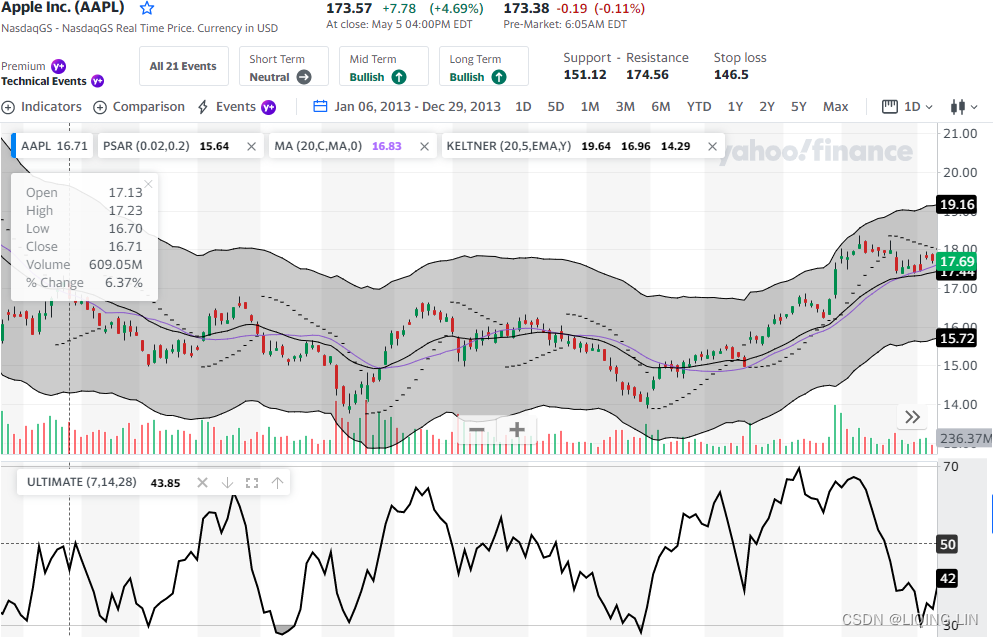
Task: Open the Short Term Neutral card
Action: click(x=284, y=66)
